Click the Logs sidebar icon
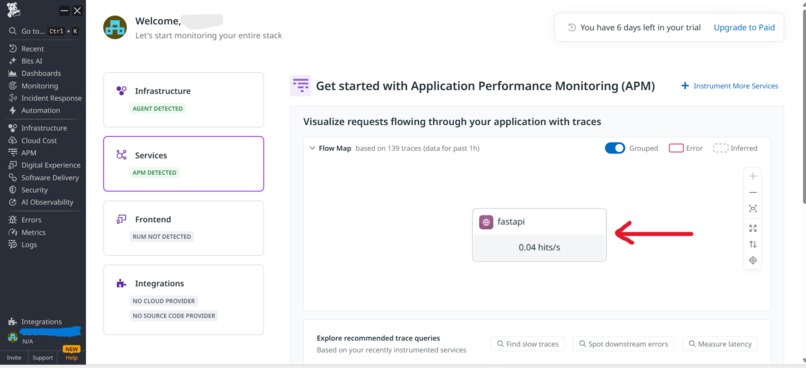Image resolution: width=806 pixels, height=368 pixels. (13, 245)
